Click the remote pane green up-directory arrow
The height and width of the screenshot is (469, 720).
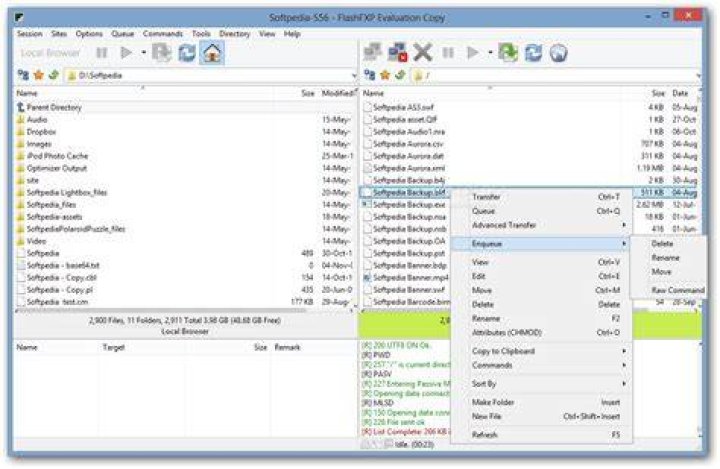coord(400,75)
